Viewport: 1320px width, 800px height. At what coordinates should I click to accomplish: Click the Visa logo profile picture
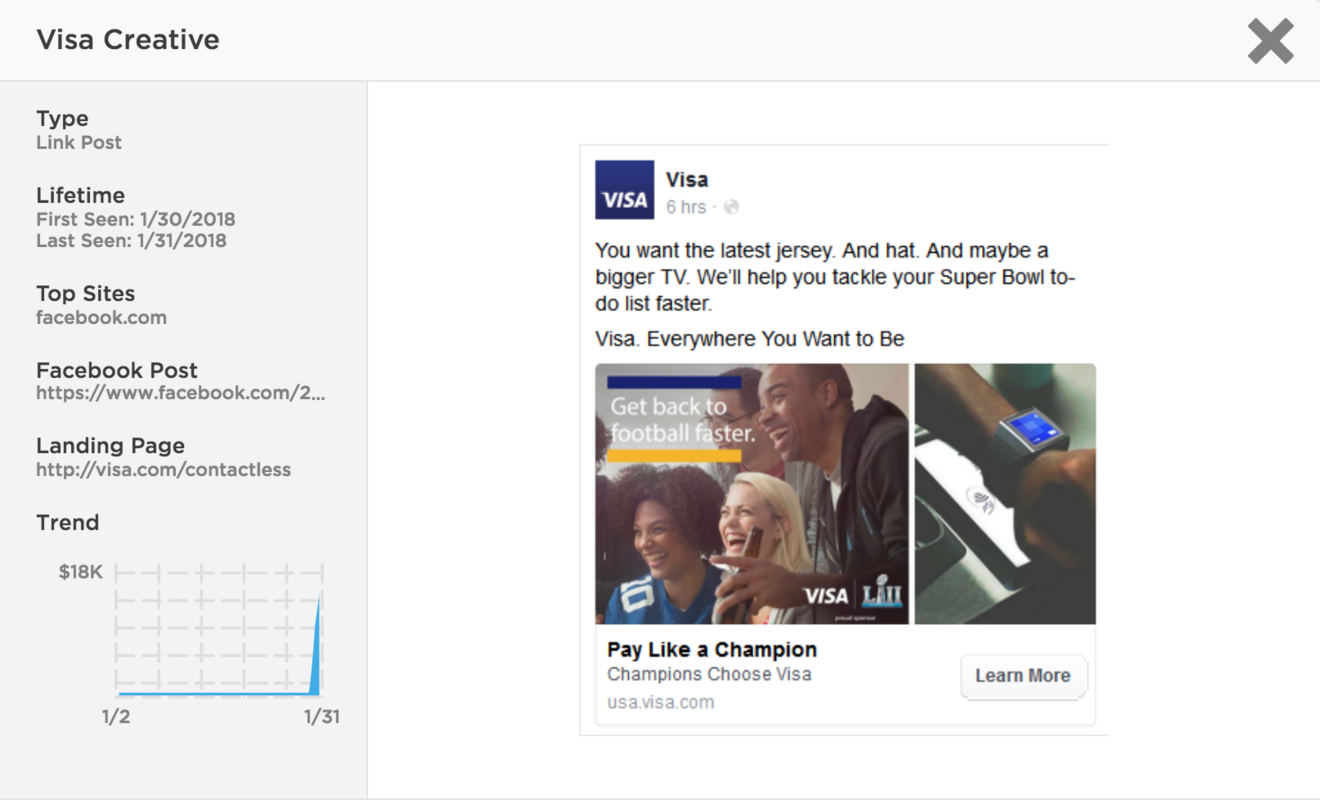pyautogui.click(x=624, y=190)
